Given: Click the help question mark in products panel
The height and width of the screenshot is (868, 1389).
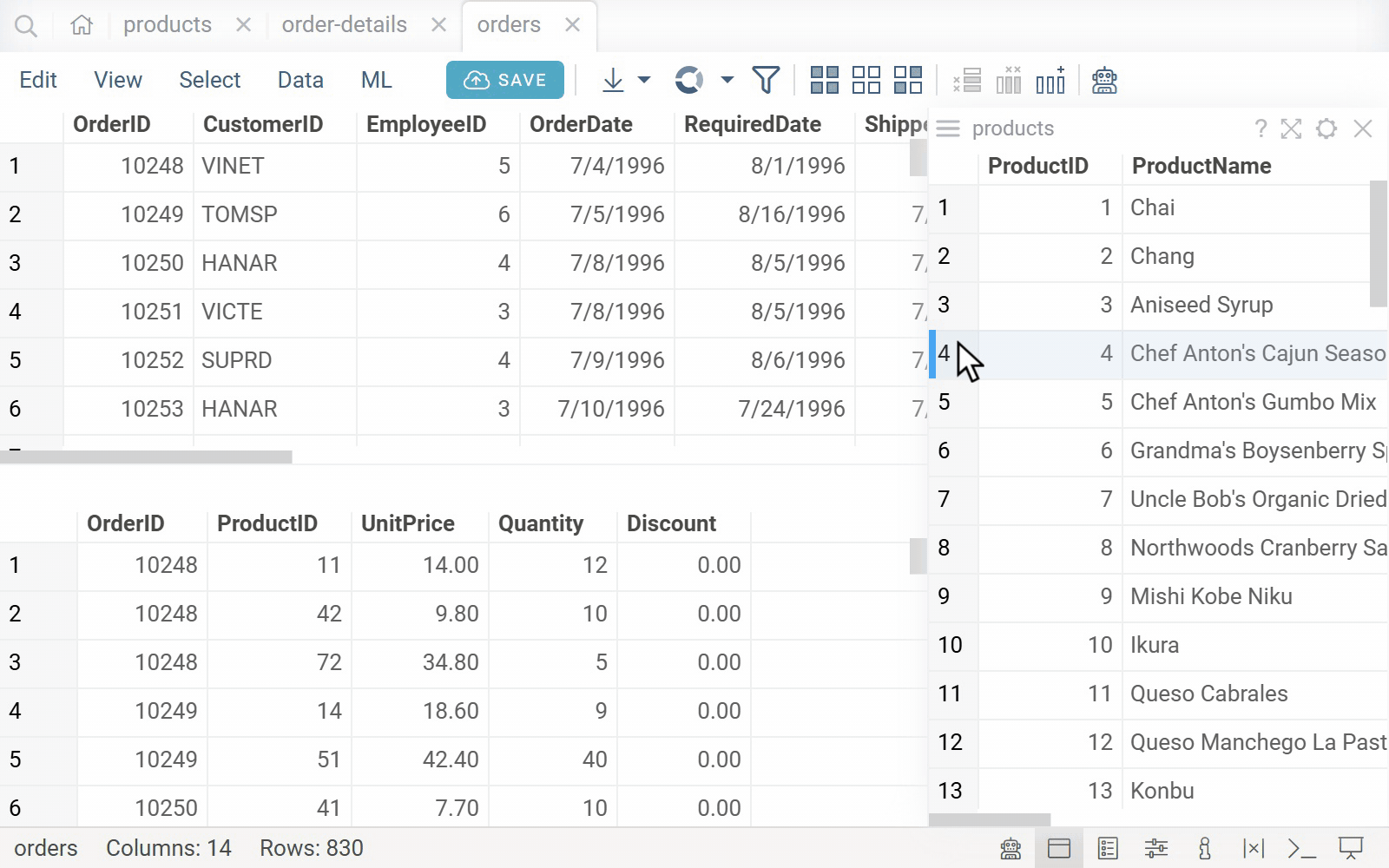Looking at the screenshot, I should (1261, 128).
